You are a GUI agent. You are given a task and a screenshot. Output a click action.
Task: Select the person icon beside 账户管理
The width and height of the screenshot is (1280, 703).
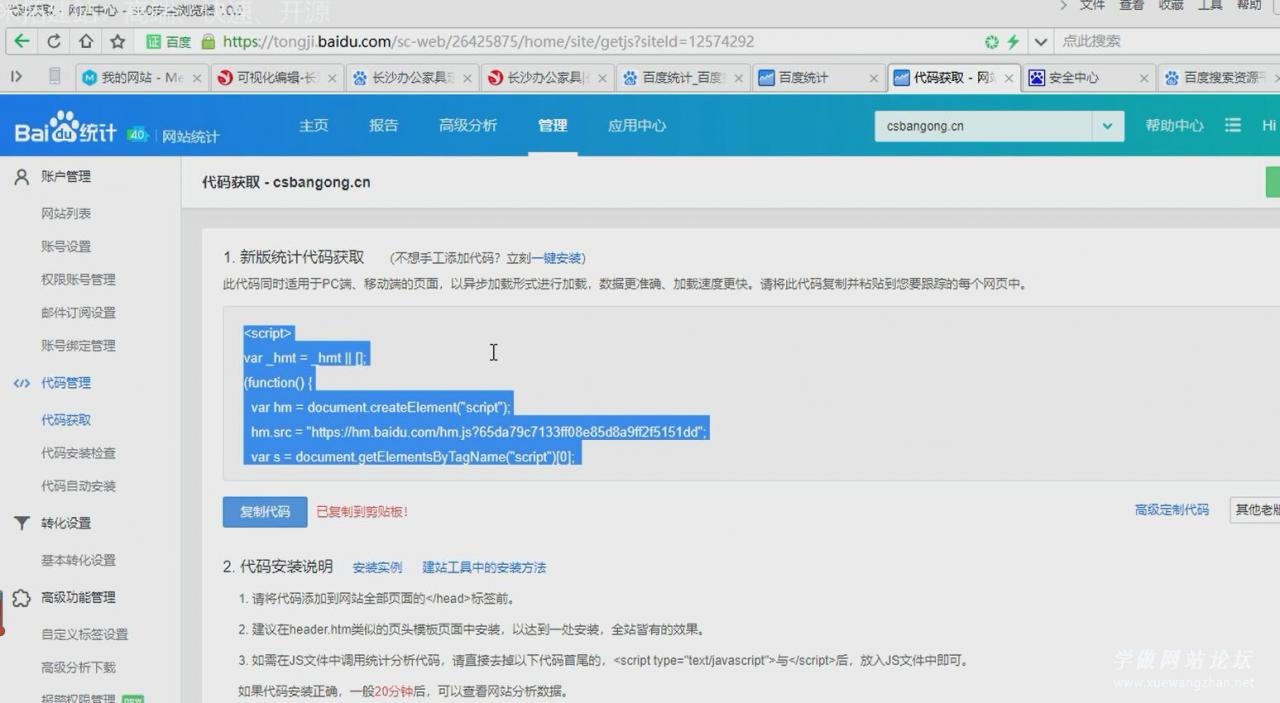click(21, 176)
